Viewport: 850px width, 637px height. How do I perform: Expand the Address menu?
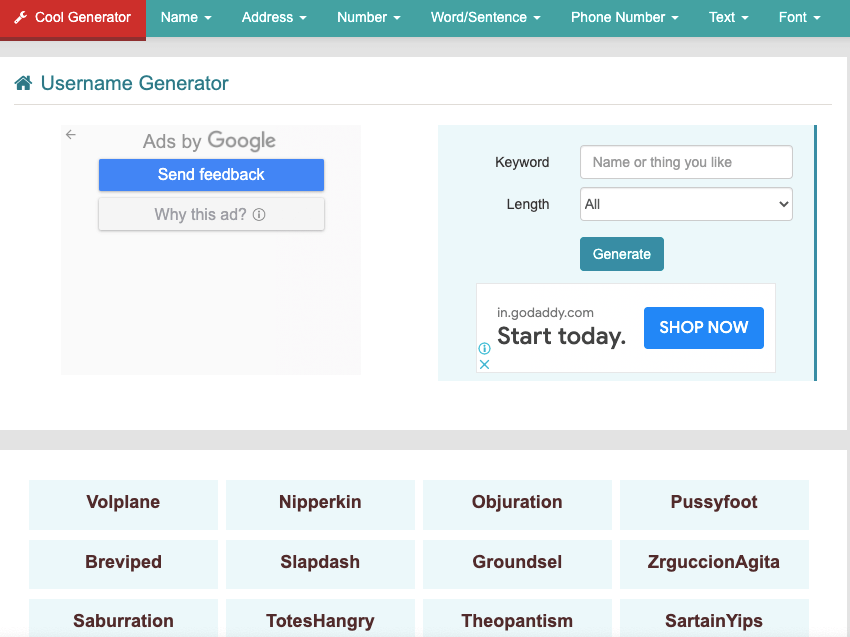[273, 18]
